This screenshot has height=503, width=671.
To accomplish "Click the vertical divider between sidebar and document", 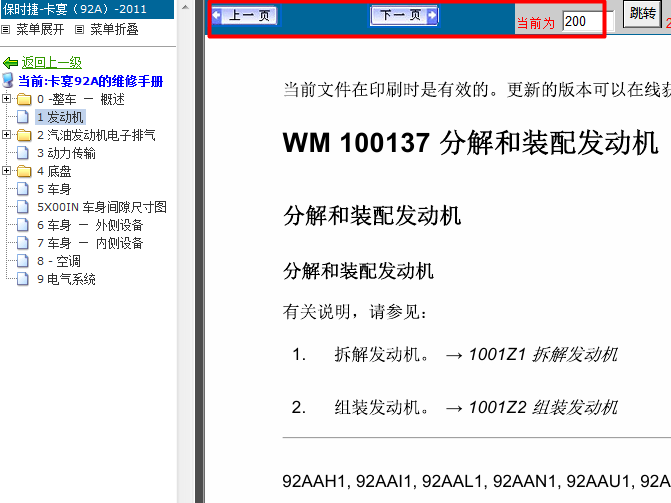I will pos(200,251).
